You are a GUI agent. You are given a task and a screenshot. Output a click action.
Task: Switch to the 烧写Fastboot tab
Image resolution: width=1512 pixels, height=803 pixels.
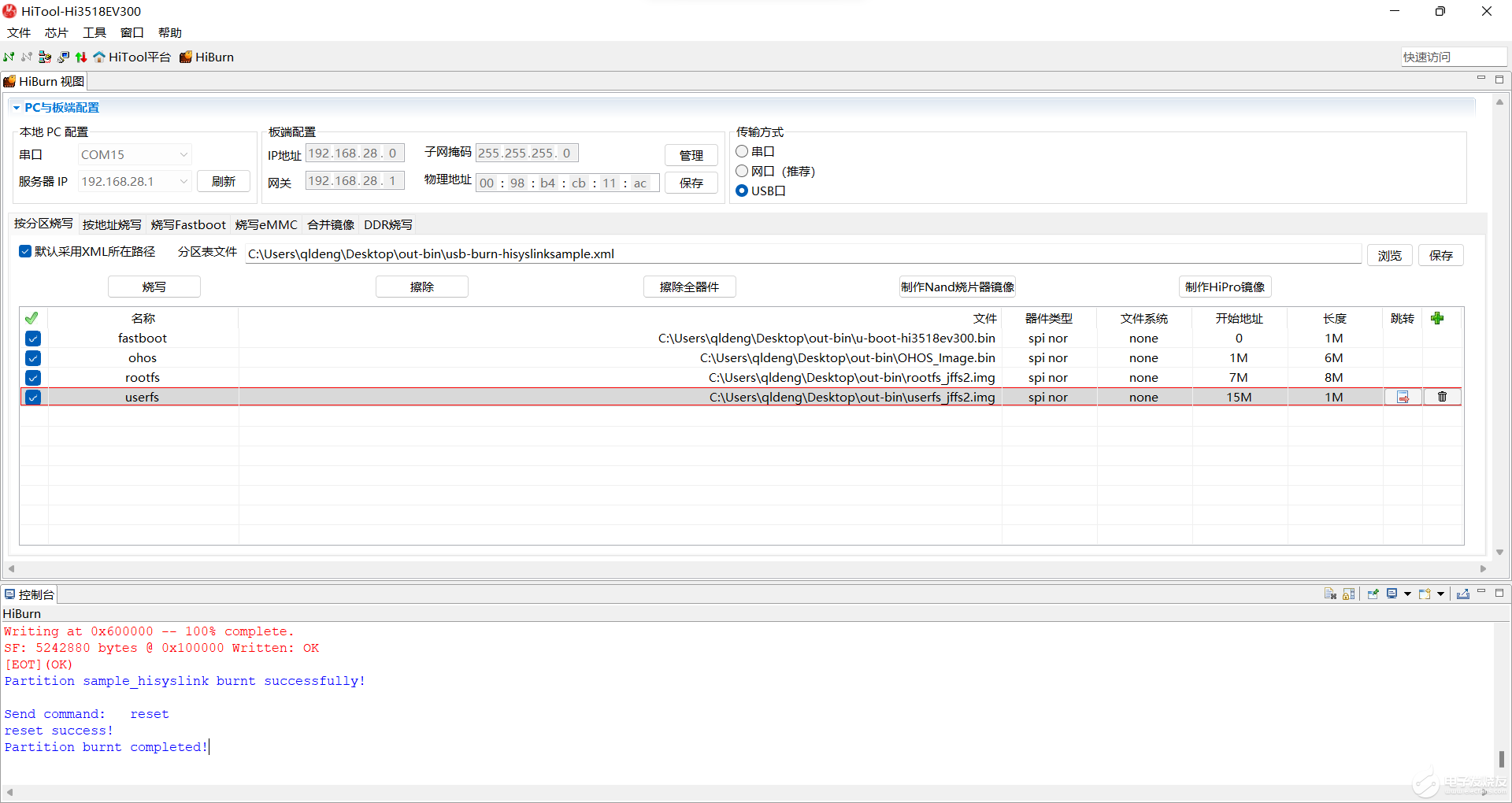[x=188, y=224]
